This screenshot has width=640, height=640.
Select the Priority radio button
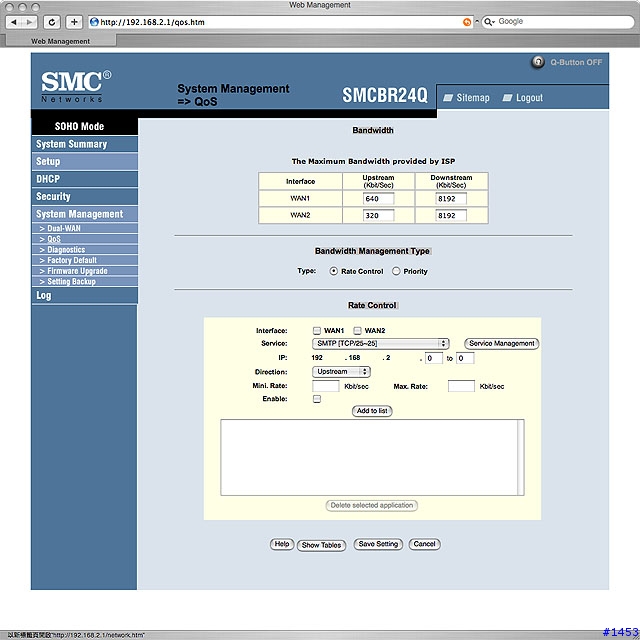pyautogui.click(x=396, y=271)
